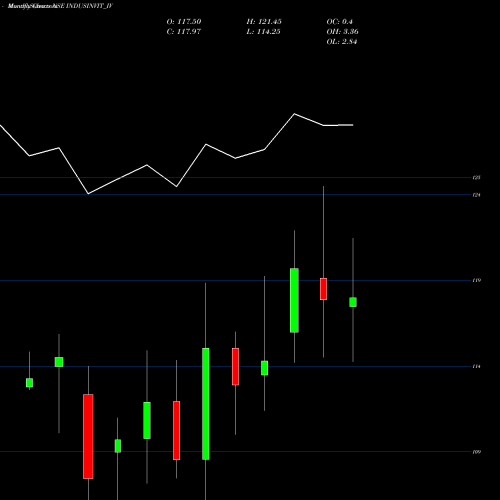
Task: Click the close price 'C: 117.97' readout
Action: click(184, 32)
